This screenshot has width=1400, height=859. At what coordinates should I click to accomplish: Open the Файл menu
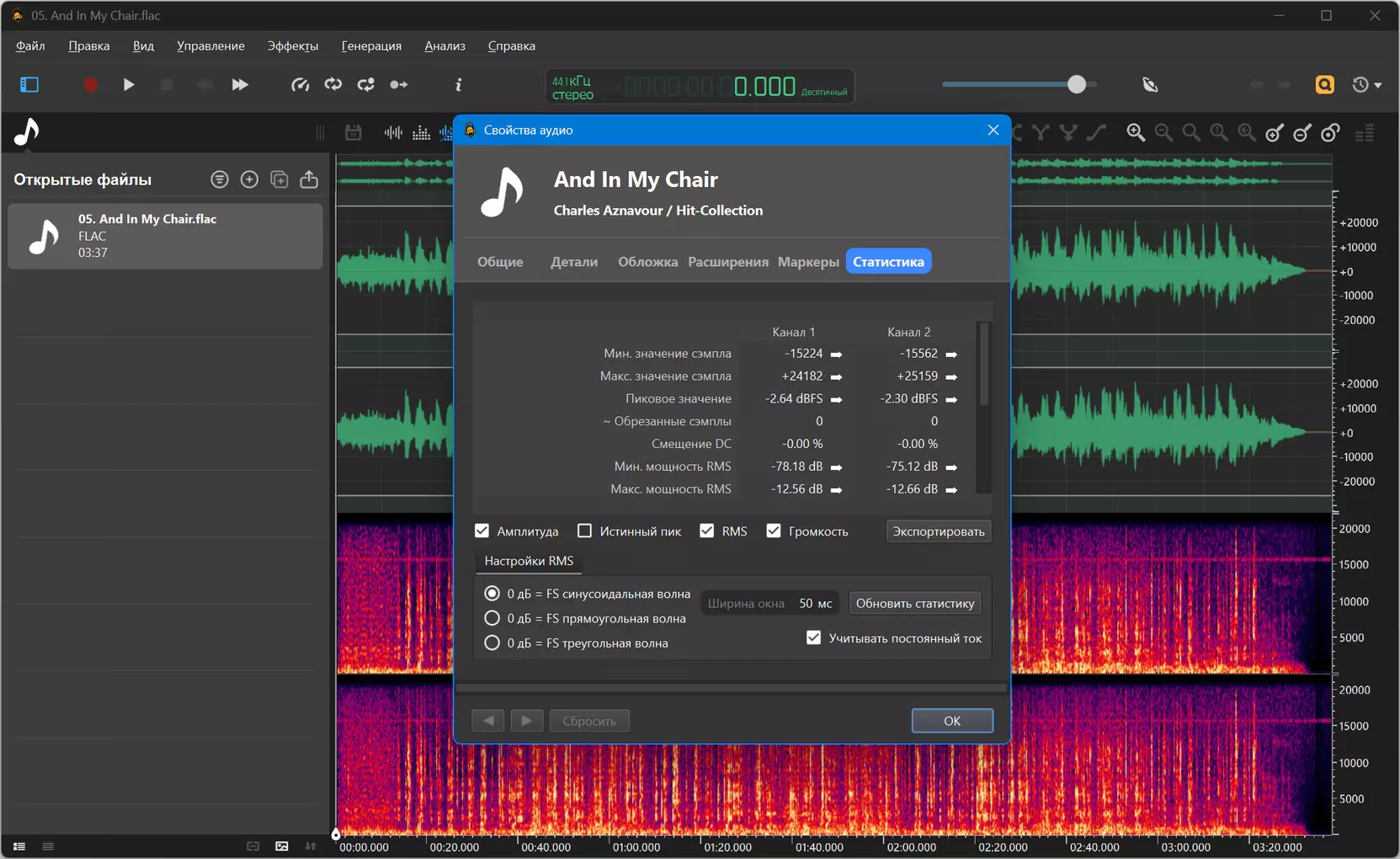coord(30,45)
